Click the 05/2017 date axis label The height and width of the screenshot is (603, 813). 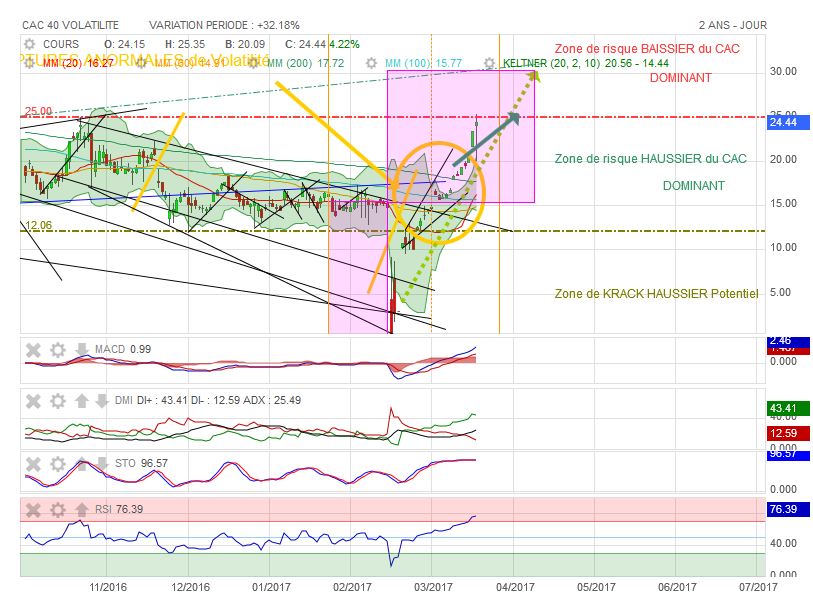[x=596, y=587]
